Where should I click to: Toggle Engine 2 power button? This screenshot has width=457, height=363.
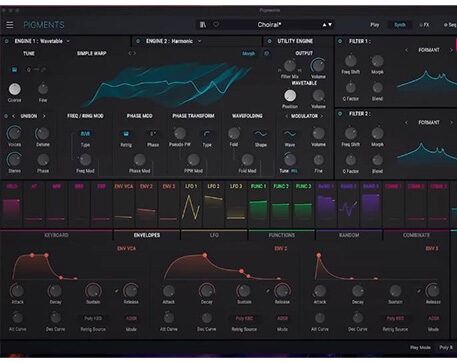coord(138,41)
